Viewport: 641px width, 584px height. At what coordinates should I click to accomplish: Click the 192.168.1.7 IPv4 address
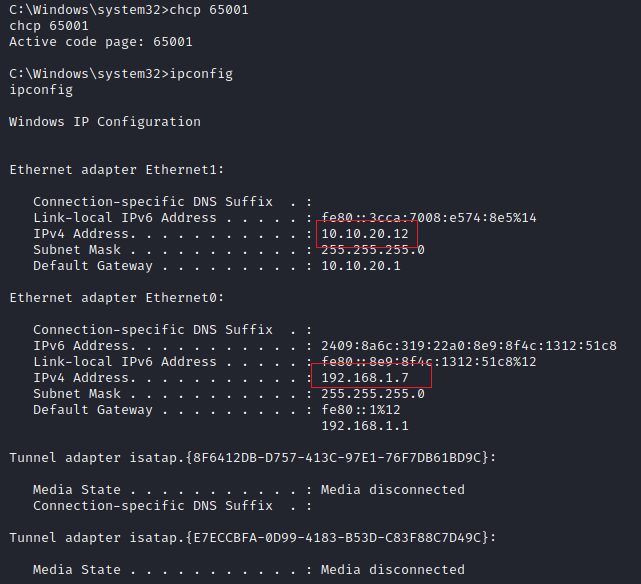pos(364,378)
